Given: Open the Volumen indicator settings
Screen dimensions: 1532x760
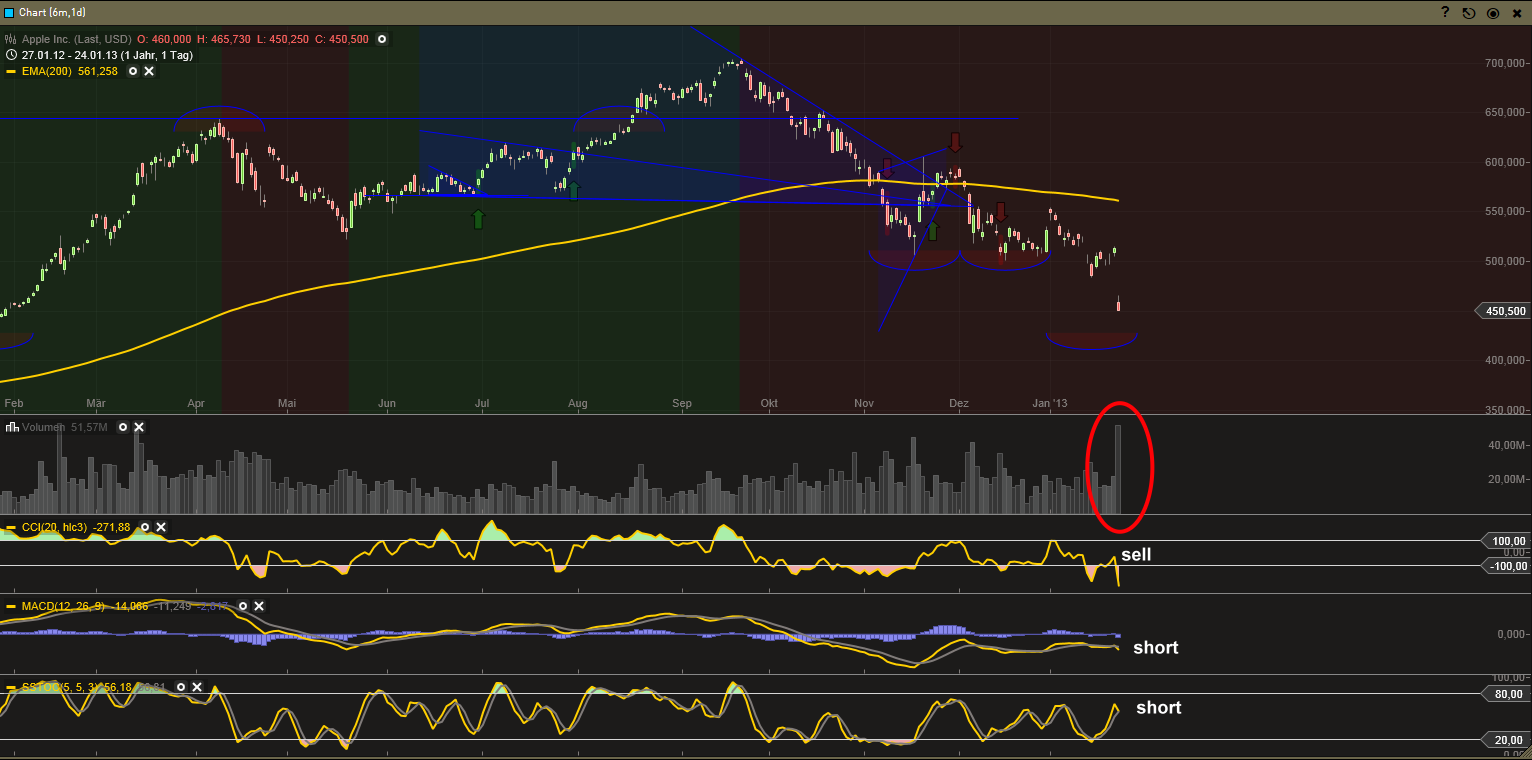Looking at the screenshot, I should click(x=123, y=427).
